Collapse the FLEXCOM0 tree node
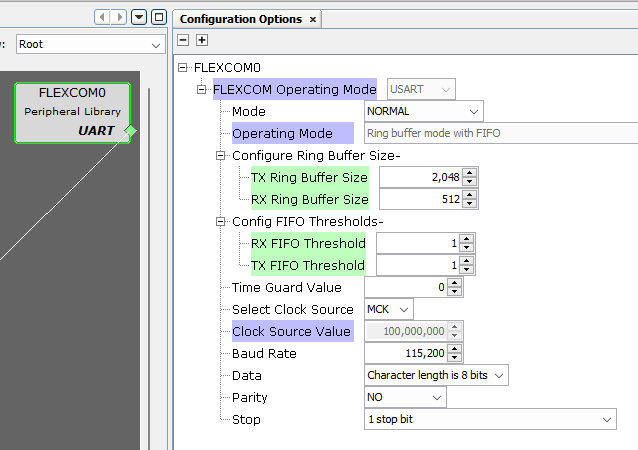 click(183, 68)
